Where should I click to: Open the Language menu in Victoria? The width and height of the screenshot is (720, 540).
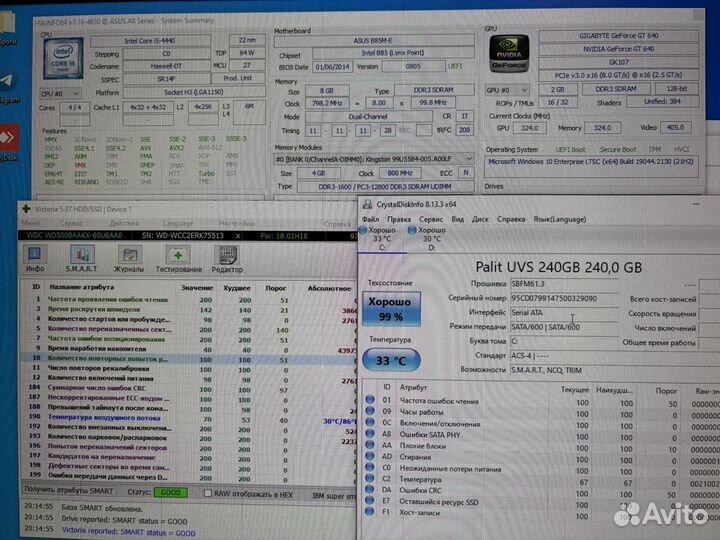tap(178, 223)
